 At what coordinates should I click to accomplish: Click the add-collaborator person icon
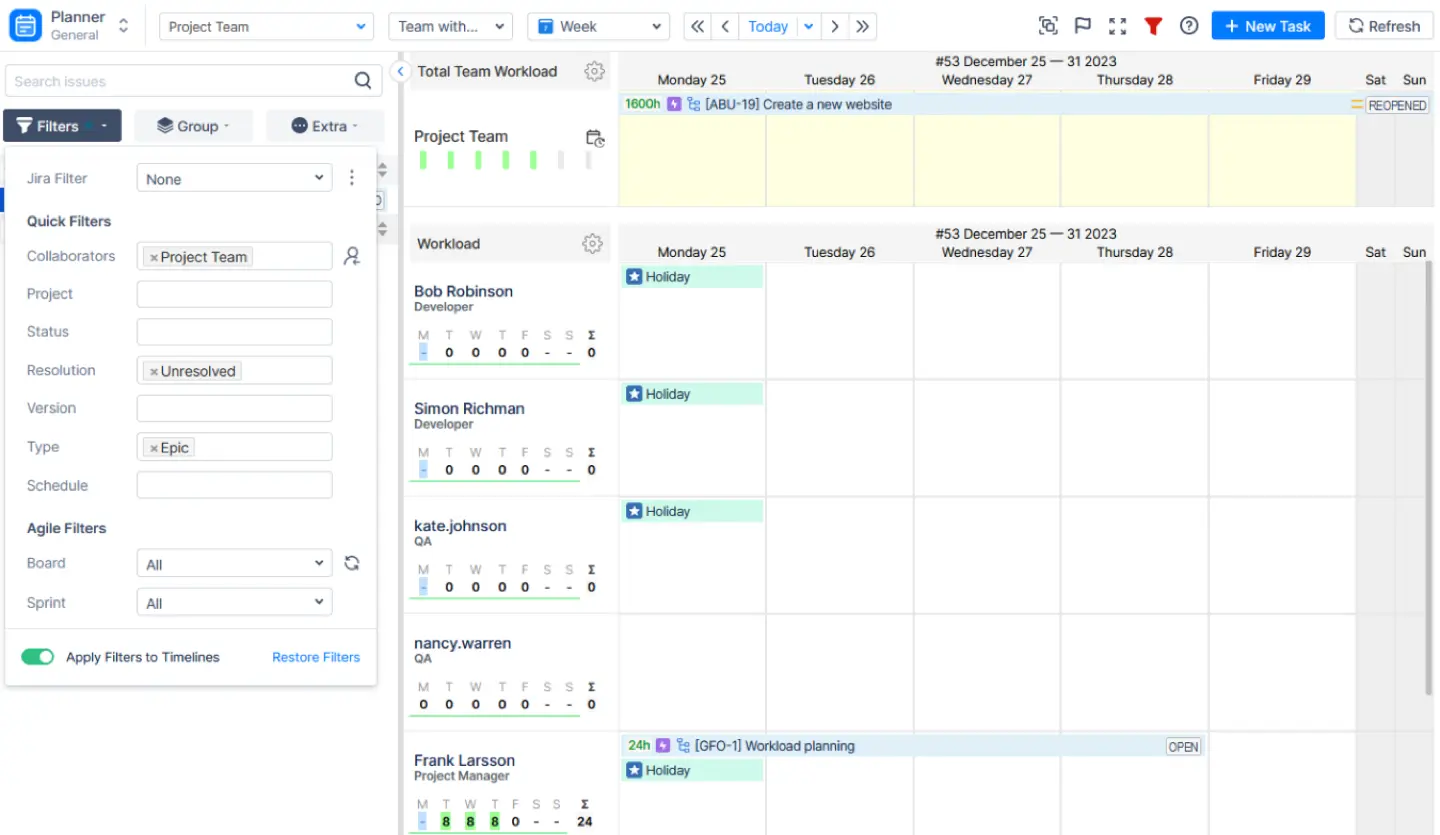pyautogui.click(x=351, y=256)
